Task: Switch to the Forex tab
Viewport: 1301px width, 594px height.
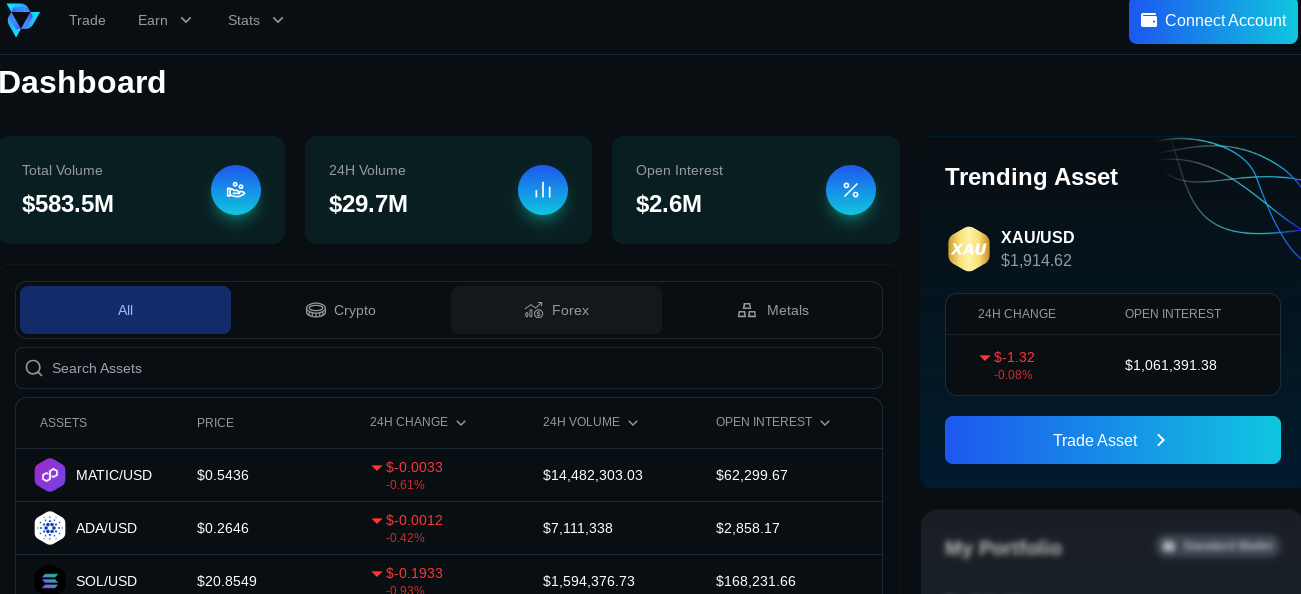Action: click(x=556, y=310)
